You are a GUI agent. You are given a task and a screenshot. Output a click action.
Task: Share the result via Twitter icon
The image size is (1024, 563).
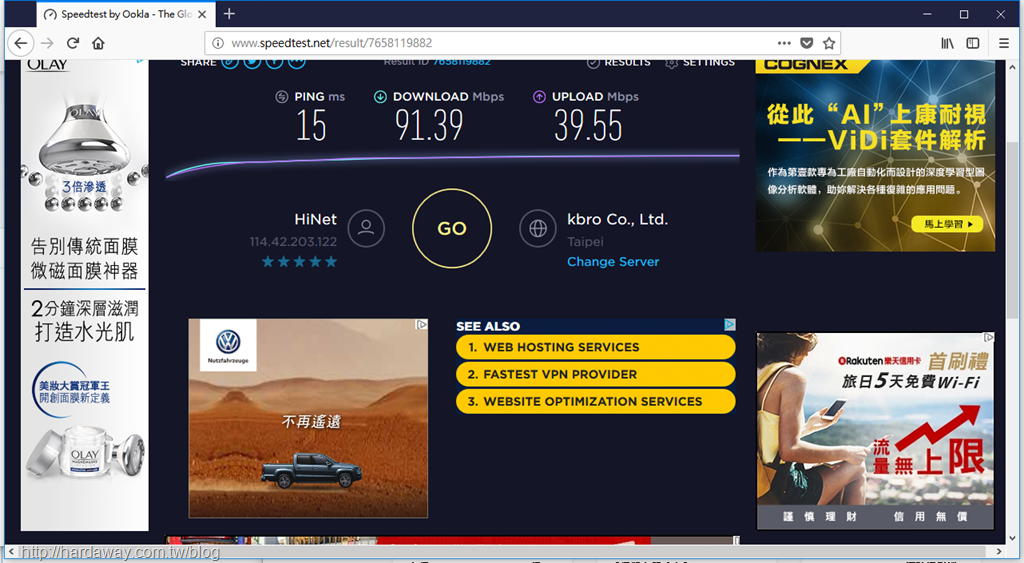[x=252, y=63]
